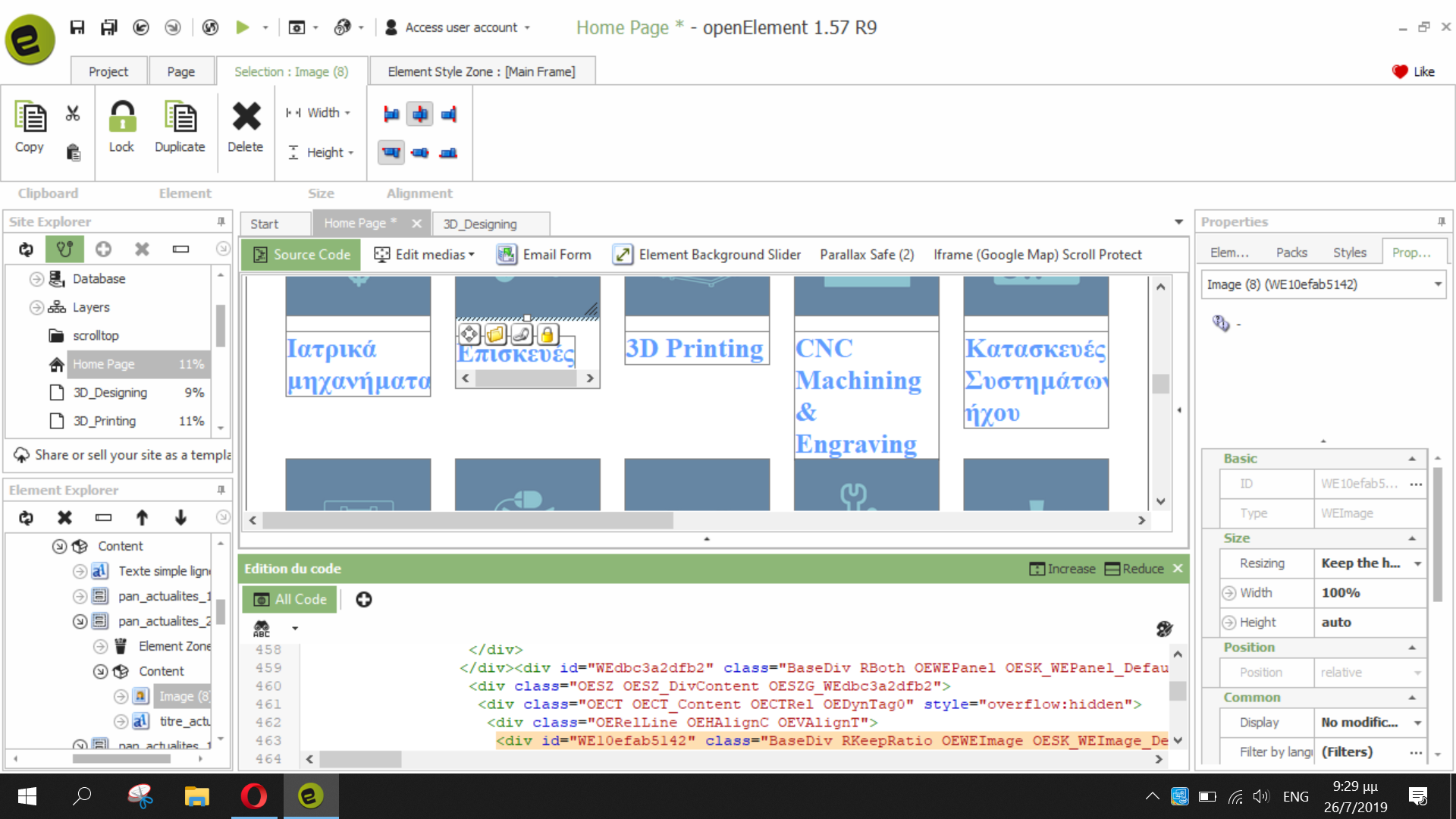Expand the Layers tree node
The image size is (1456, 819).
tap(36, 307)
